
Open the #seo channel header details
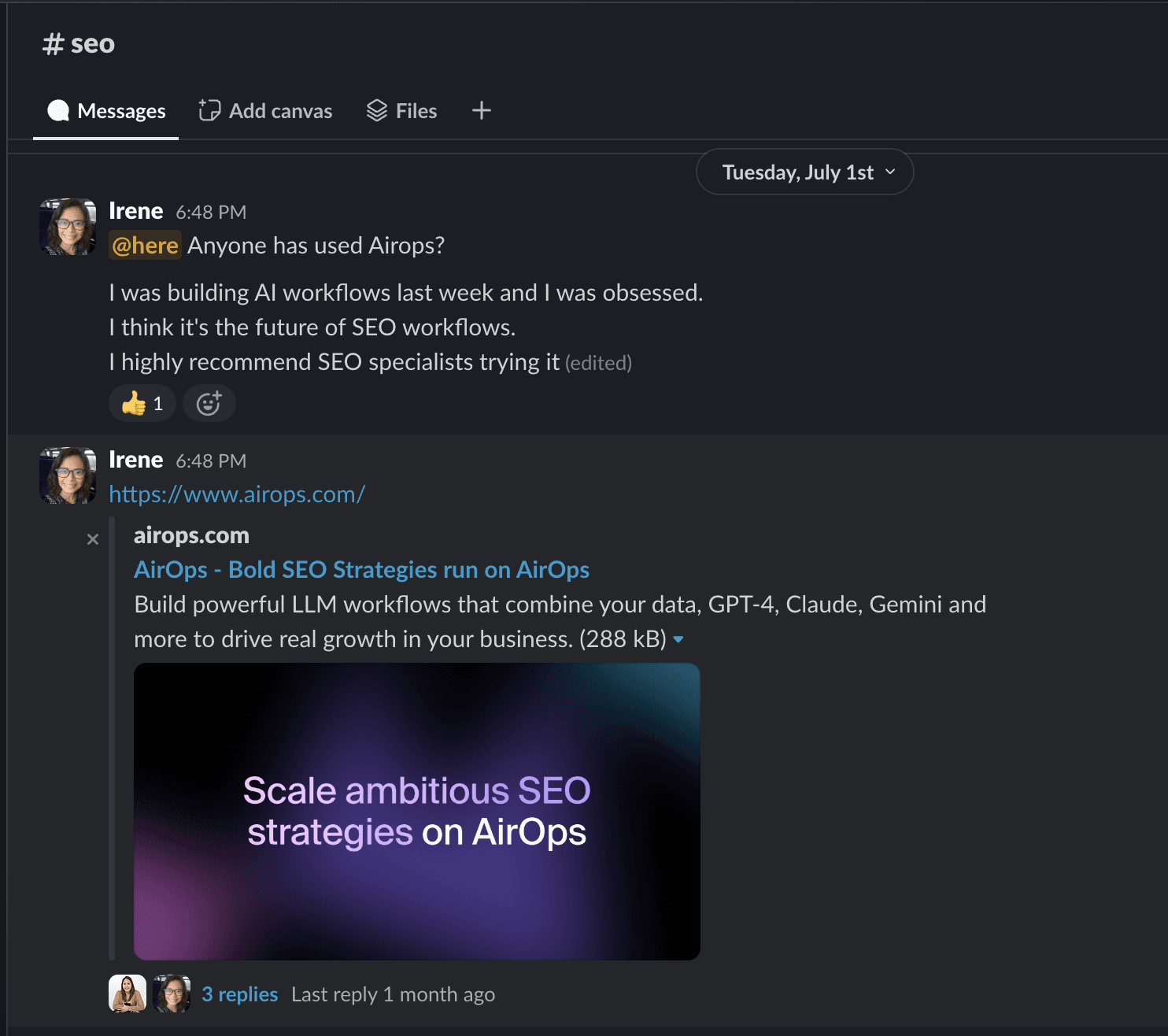79,44
